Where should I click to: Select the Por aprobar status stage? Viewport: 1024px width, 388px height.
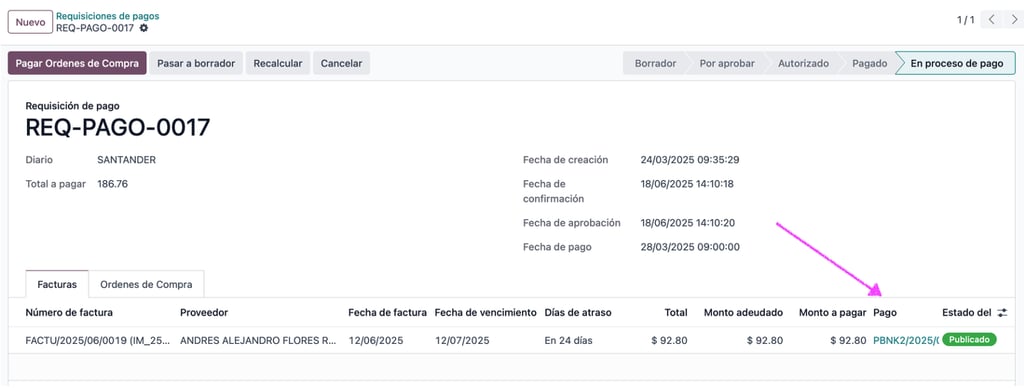(x=727, y=63)
